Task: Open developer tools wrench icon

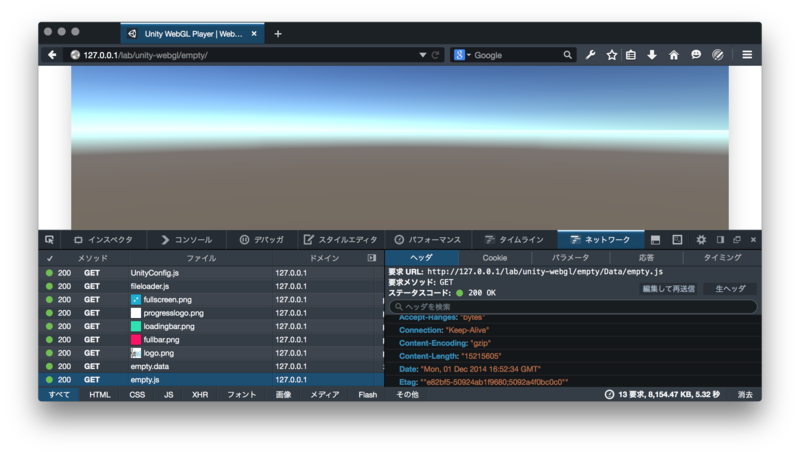Action: (x=591, y=55)
